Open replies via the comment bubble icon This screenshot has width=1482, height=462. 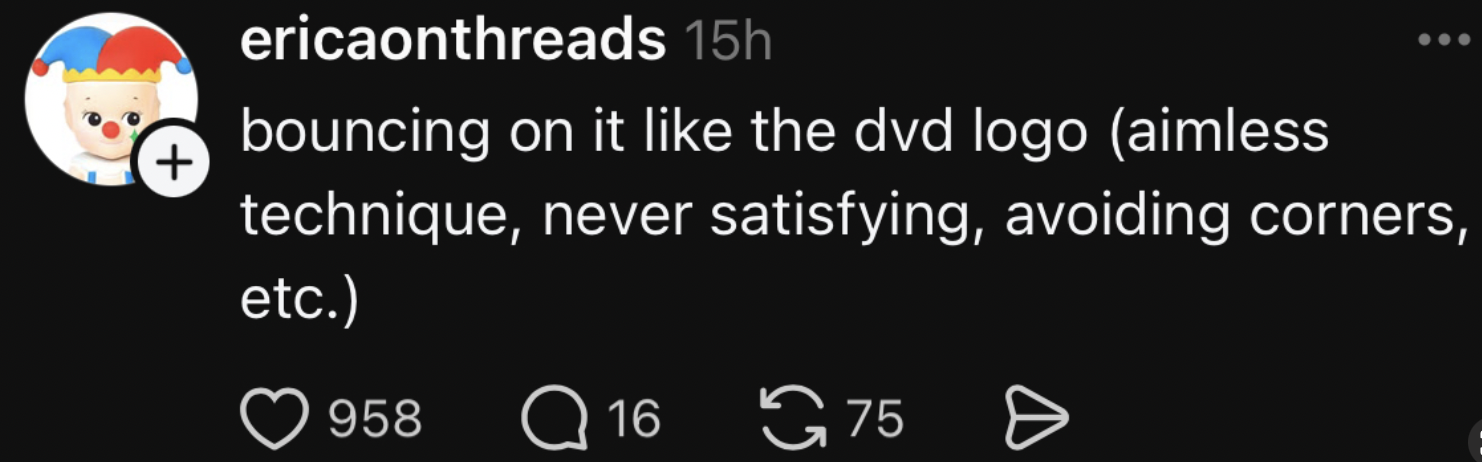click(x=555, y=418)
